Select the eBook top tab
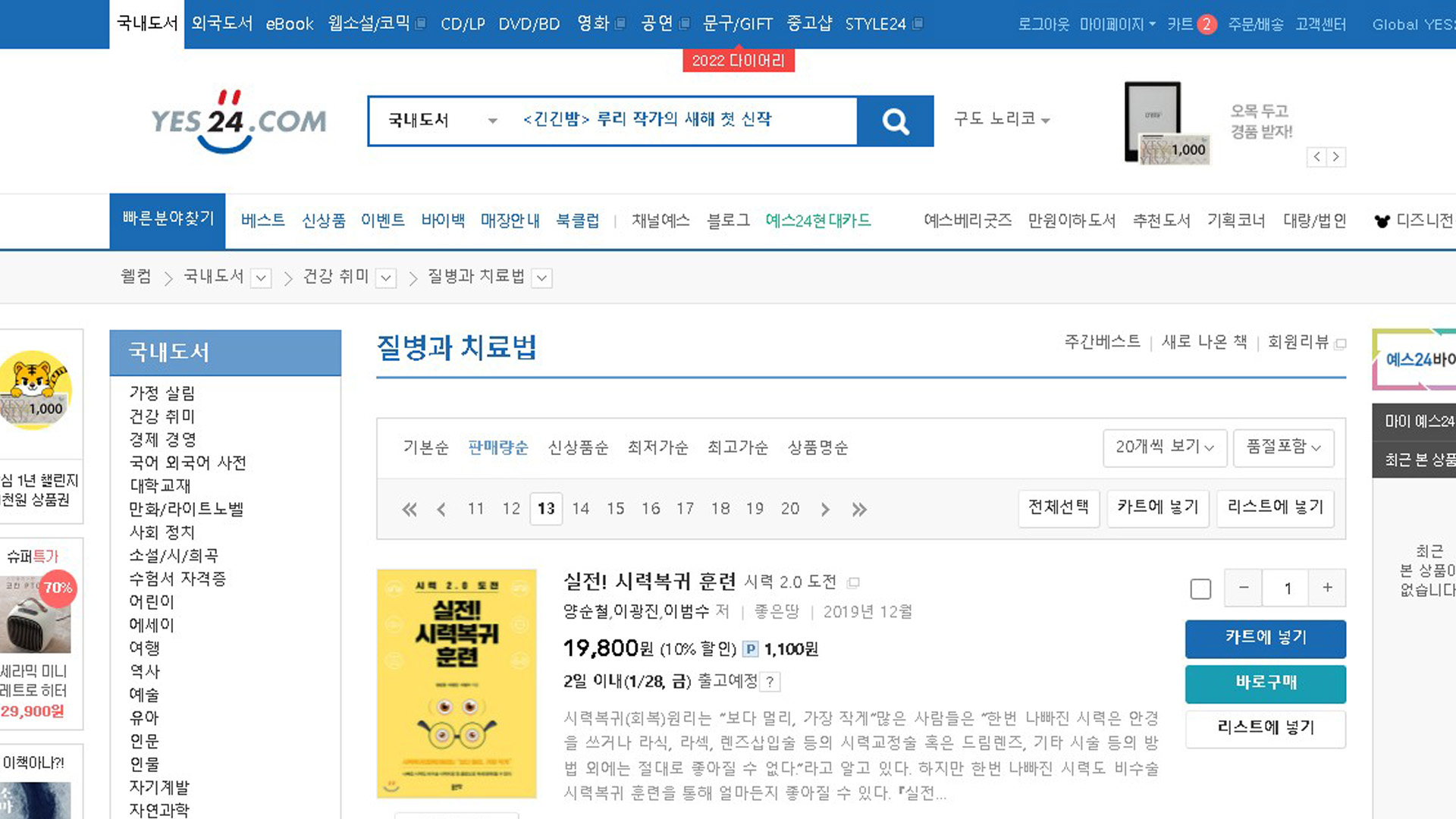 click(x=290, y=24)
